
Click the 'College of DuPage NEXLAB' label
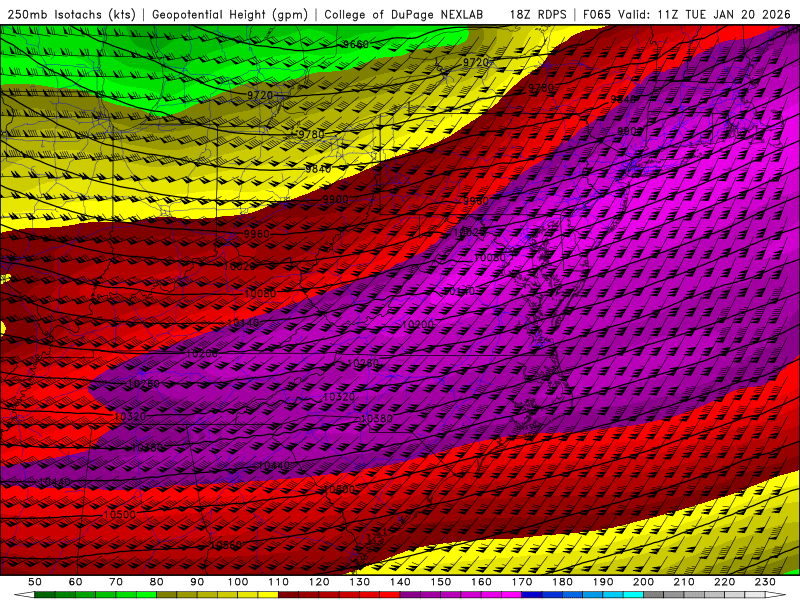[404, 14]
